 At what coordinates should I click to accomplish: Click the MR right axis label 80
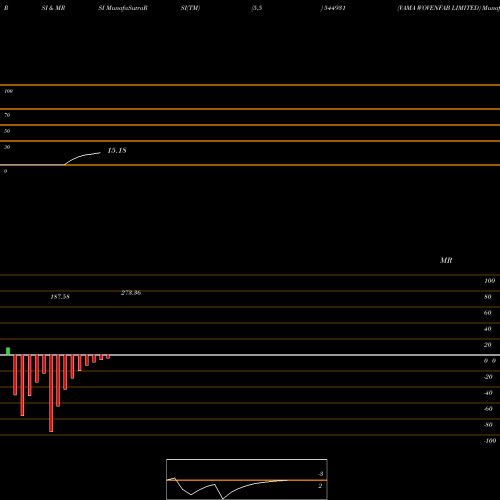click(x=488, y=297)
